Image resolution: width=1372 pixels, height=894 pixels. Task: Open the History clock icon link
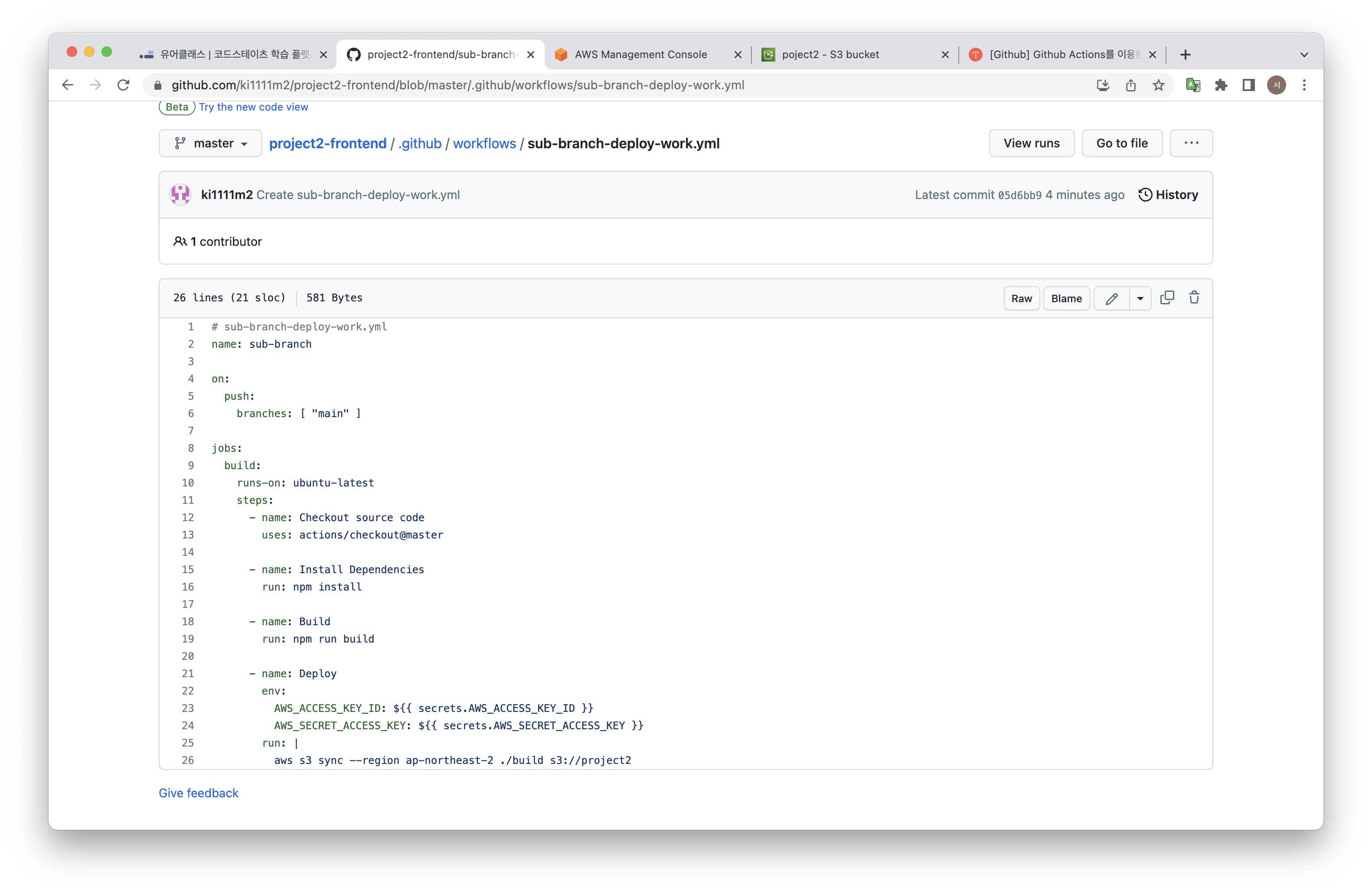click(x=1168, y=195)
